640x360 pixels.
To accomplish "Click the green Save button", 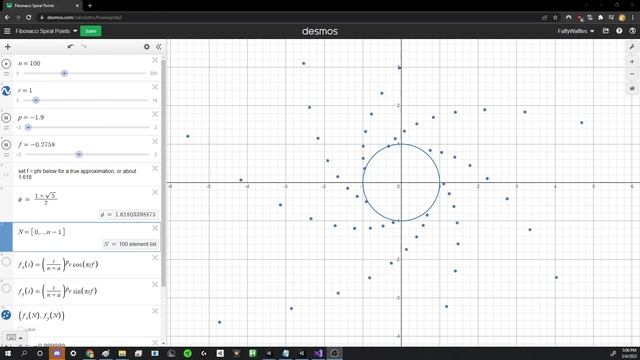I will (91, 31).
